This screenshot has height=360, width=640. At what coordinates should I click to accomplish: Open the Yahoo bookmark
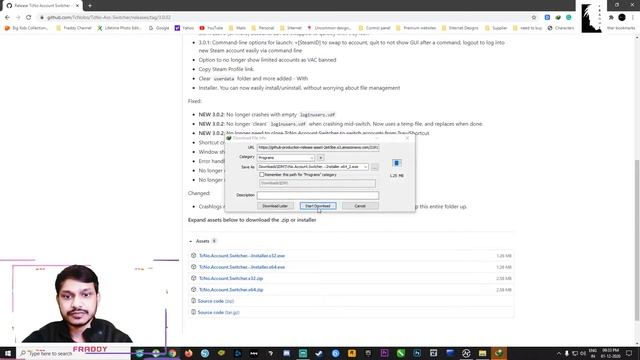point(184,28)
